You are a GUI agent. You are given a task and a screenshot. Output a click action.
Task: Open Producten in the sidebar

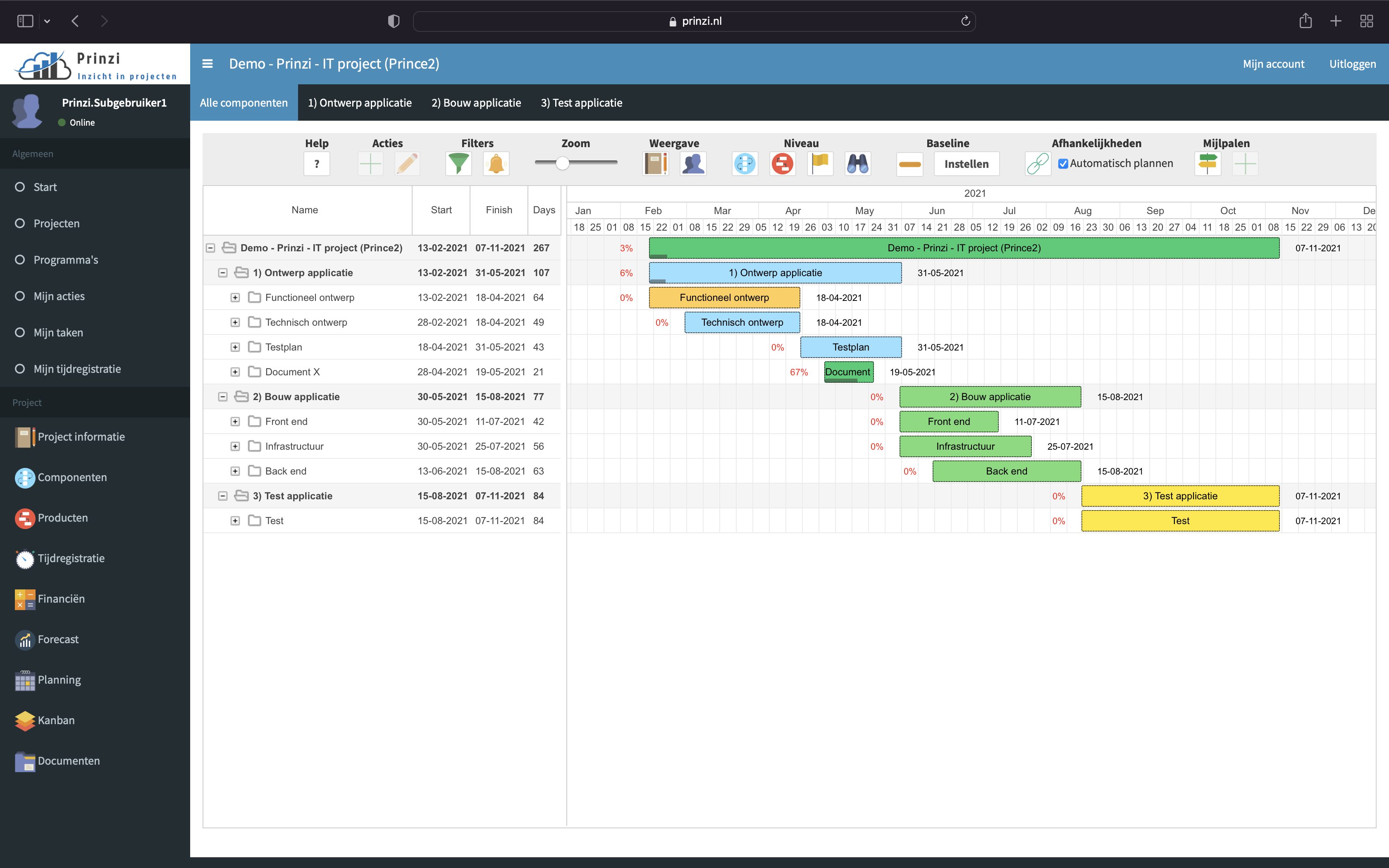(x=52, y=518)
